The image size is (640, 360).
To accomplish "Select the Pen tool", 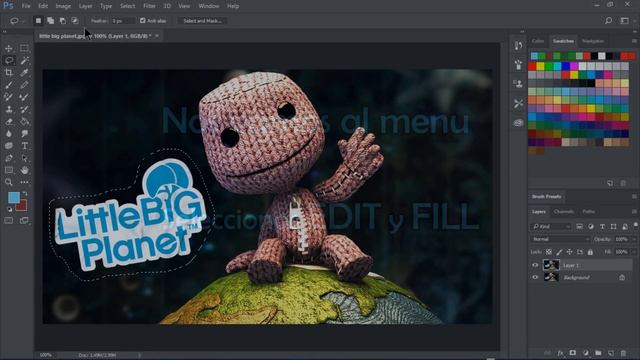I will (9, 158).
